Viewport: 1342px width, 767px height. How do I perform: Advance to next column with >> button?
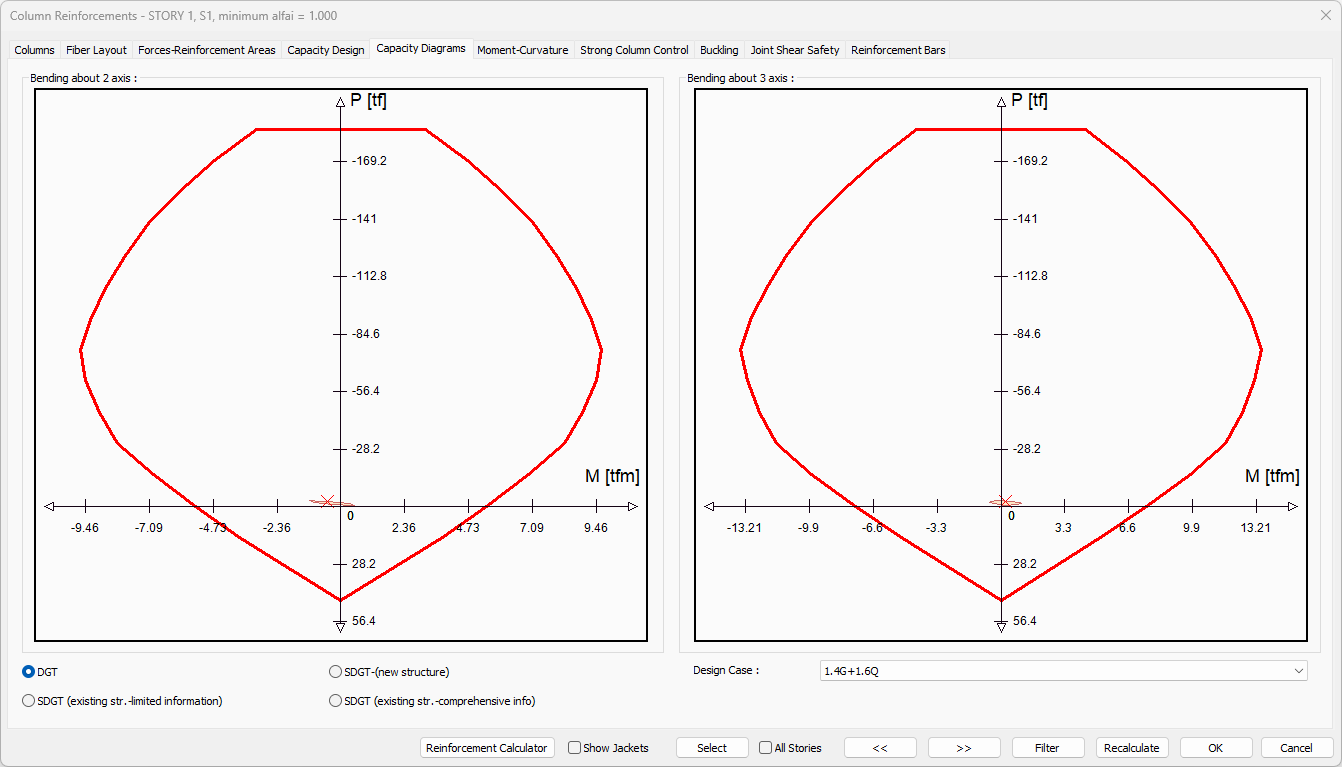964,748
